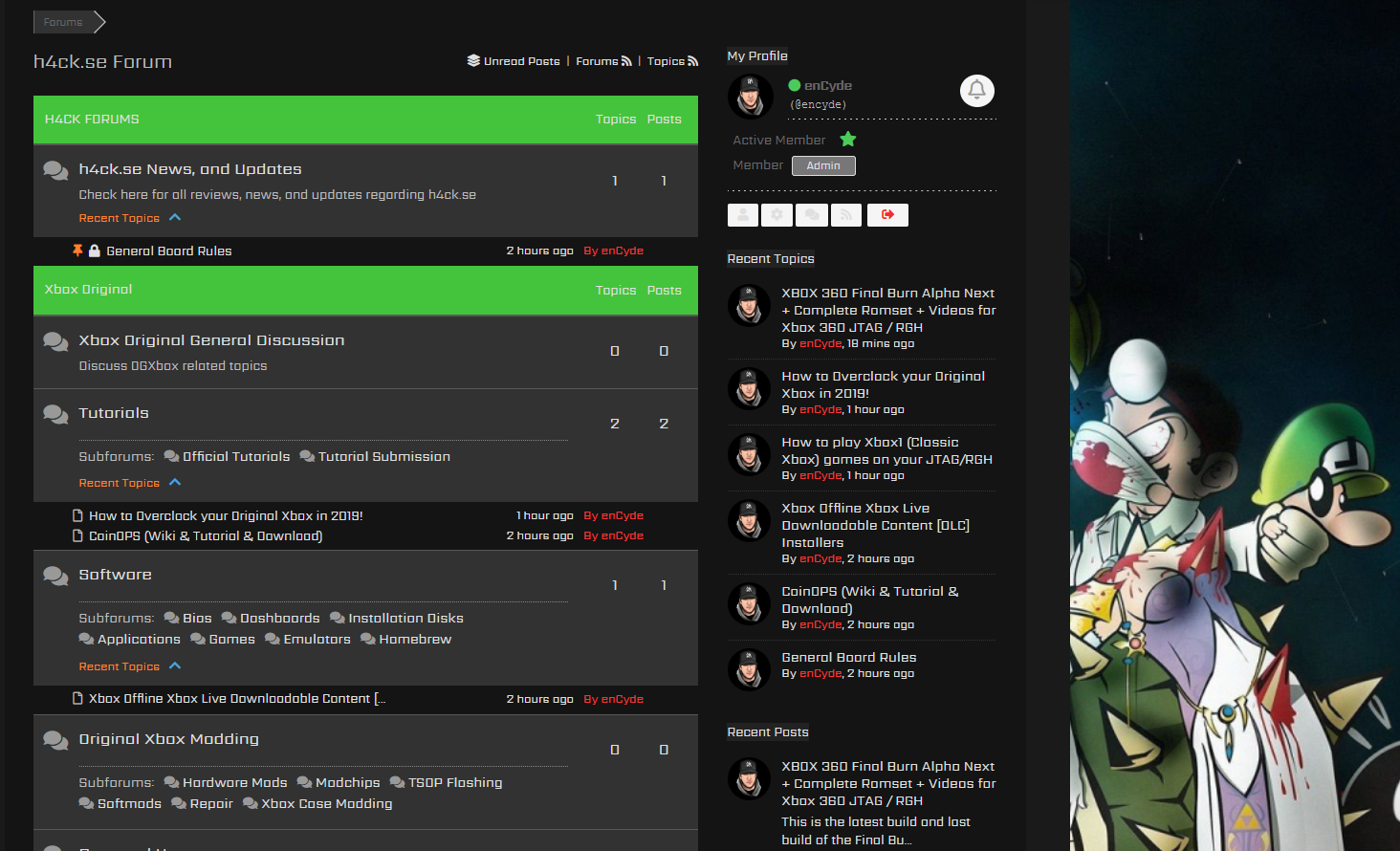Open the notifications bell in My Profile
The width and height of the screenshot is (1400, 851).
pos(976,91)
